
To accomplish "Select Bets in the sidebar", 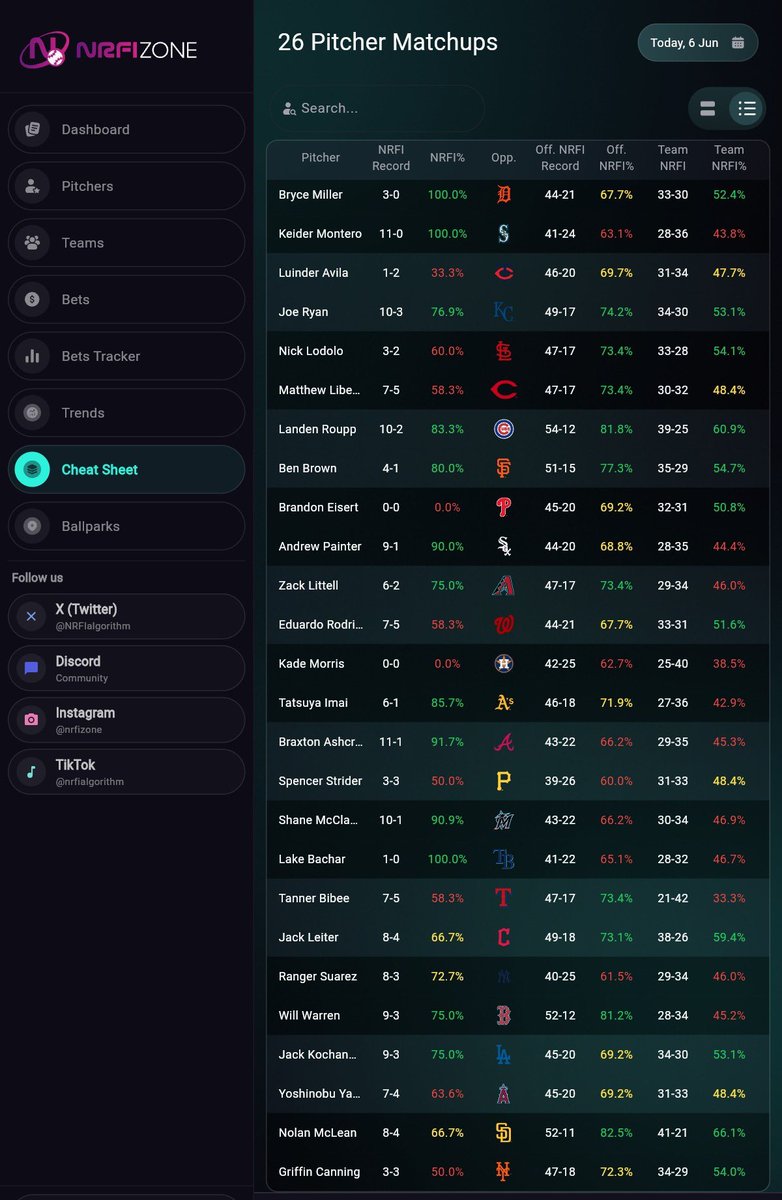I will (126, 299).
